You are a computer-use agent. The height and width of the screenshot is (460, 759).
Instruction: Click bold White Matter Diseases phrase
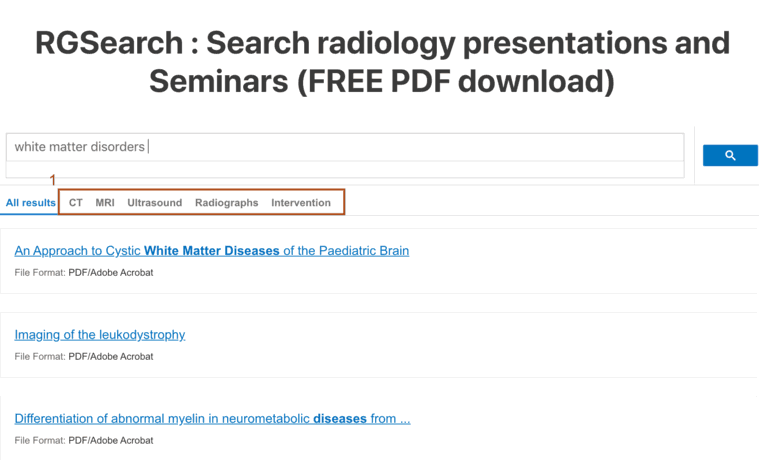pyautogui.click(x=212, y=251)
